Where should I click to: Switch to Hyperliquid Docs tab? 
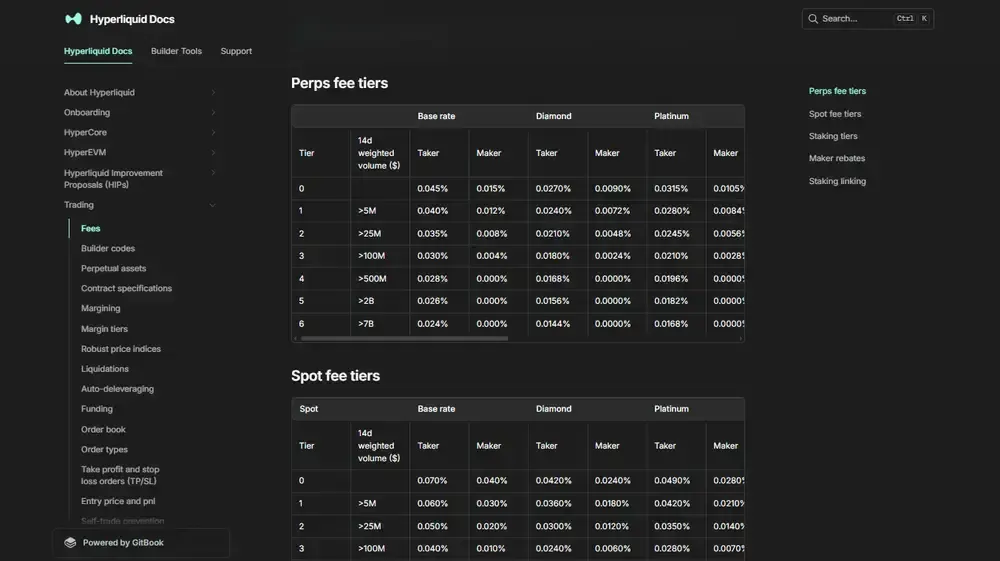pyautogui.click(x=98, y=51)
